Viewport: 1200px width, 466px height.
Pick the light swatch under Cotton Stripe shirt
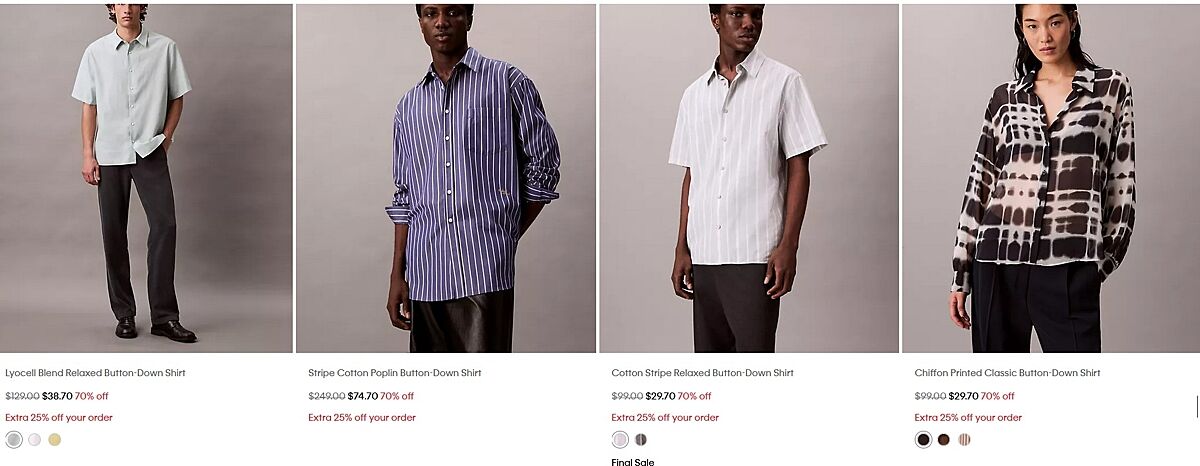click(620, 439)
